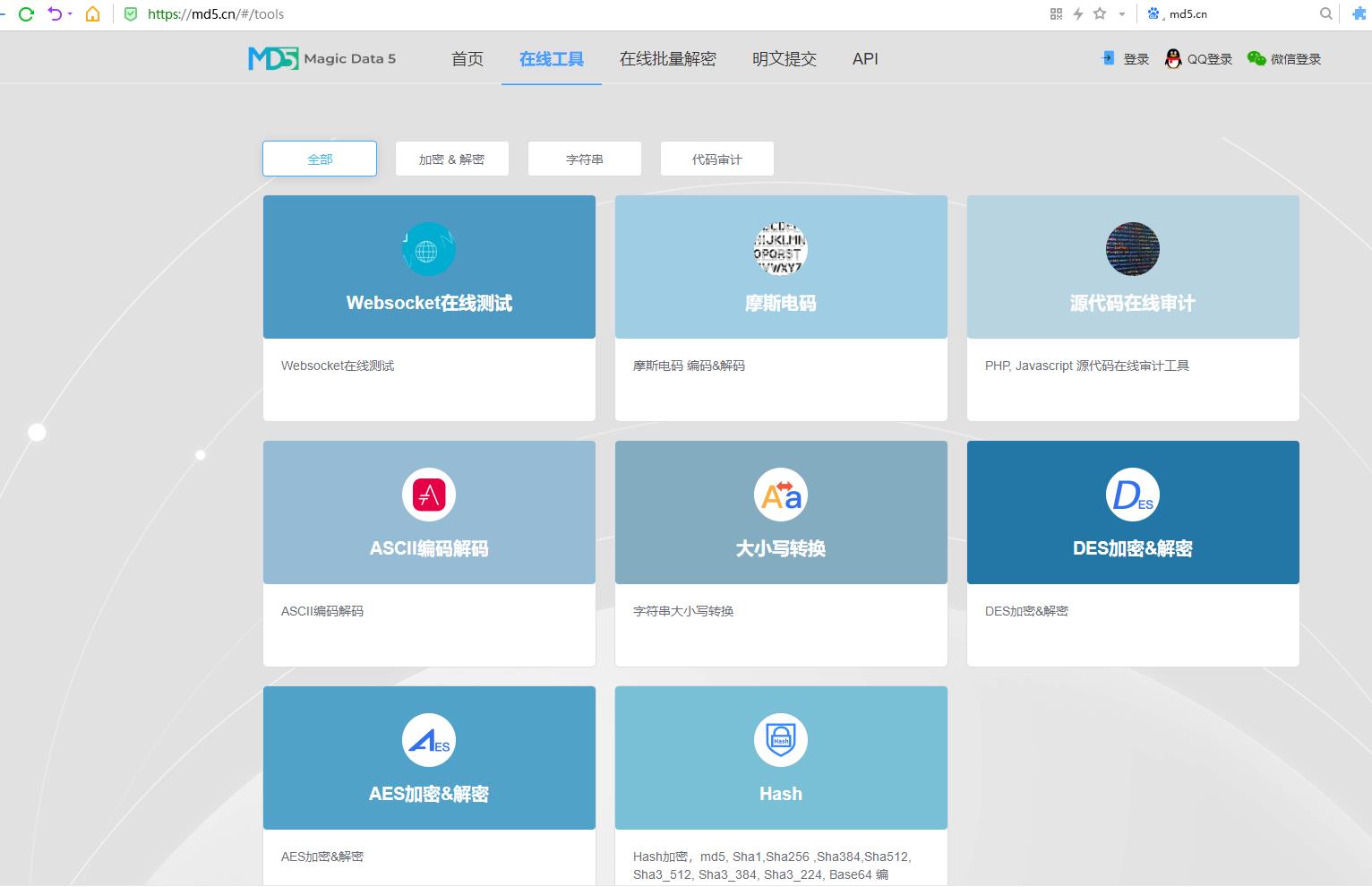1372x887 pixels.
Task: Click 微信登录 link
Action: (x=1296, y=59)
